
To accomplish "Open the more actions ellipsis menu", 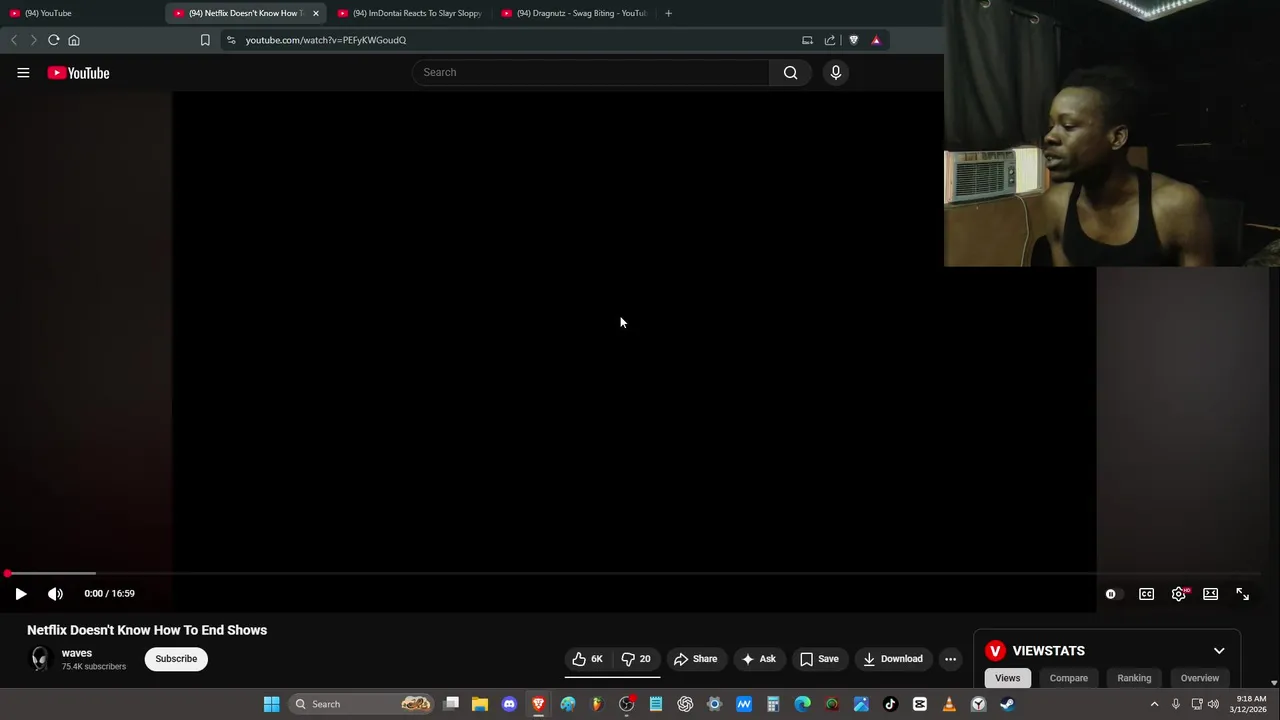I will [951, 659].
